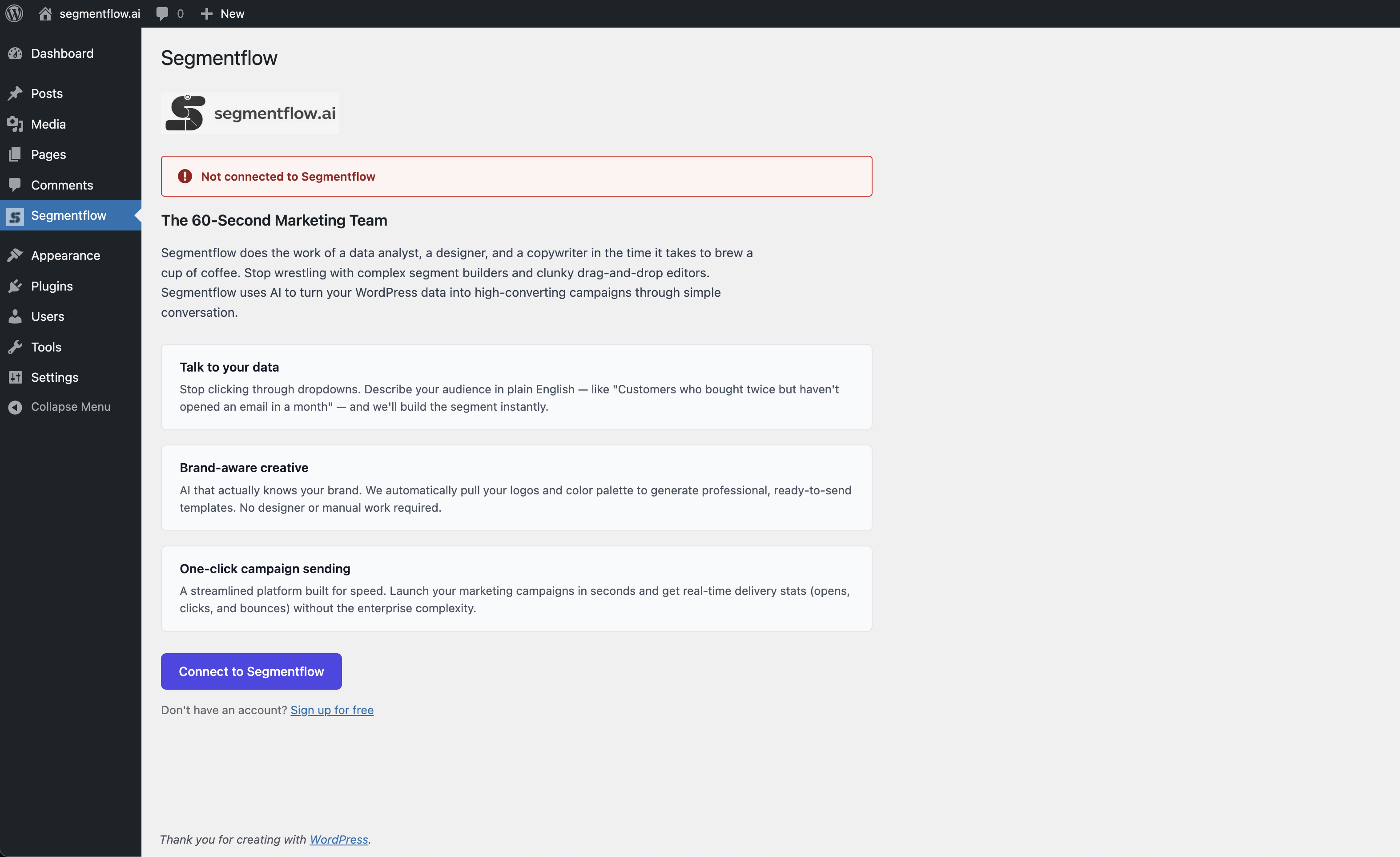The height and width of the screenshot is (857, 1400).
Task: Click the Not connected to Segmentflow notice text
Action: point(288,177)
